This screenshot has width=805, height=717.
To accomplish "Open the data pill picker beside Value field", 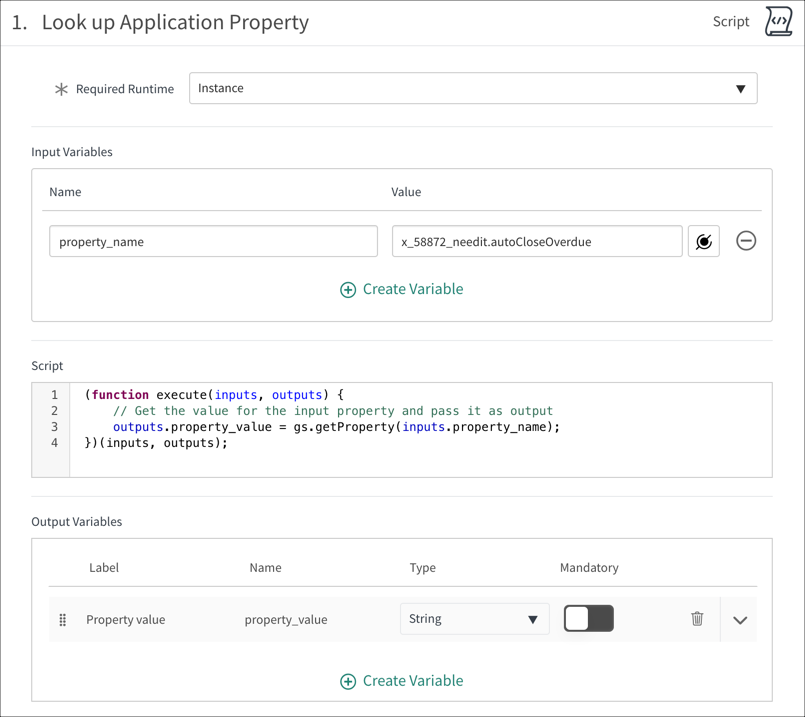I will coord(703,241).
